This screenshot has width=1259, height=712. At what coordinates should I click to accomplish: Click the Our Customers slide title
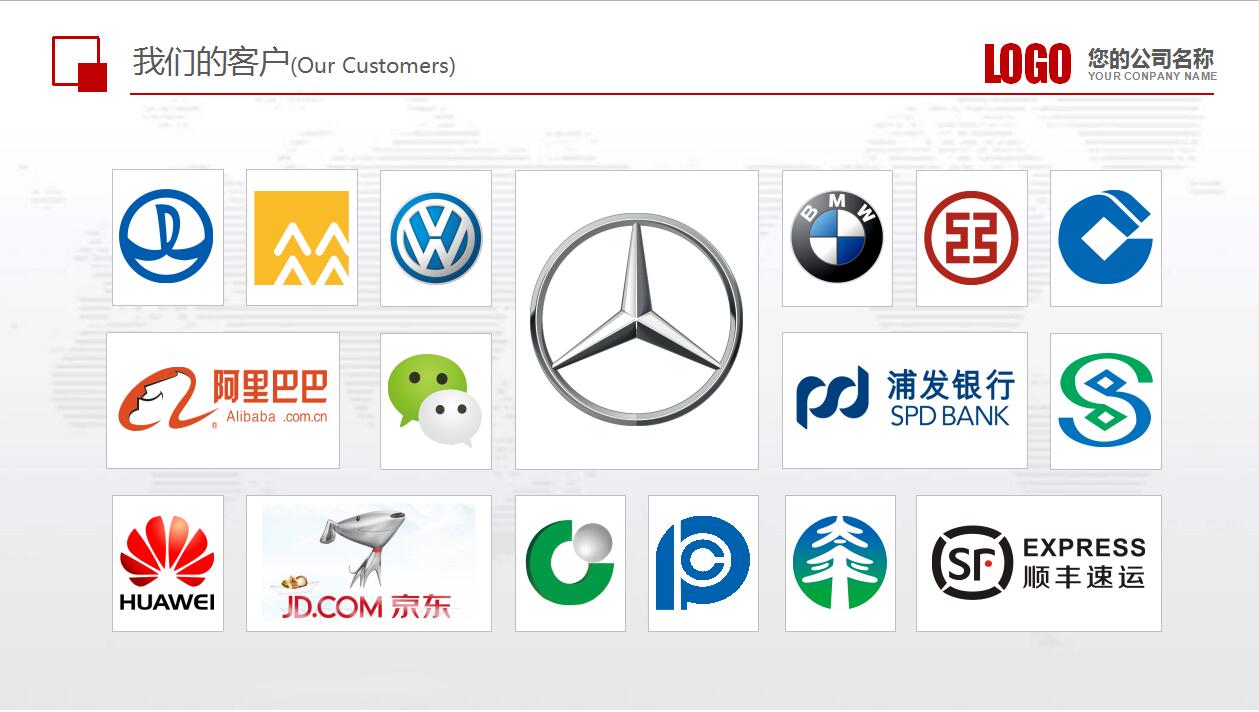click(293, 63)
